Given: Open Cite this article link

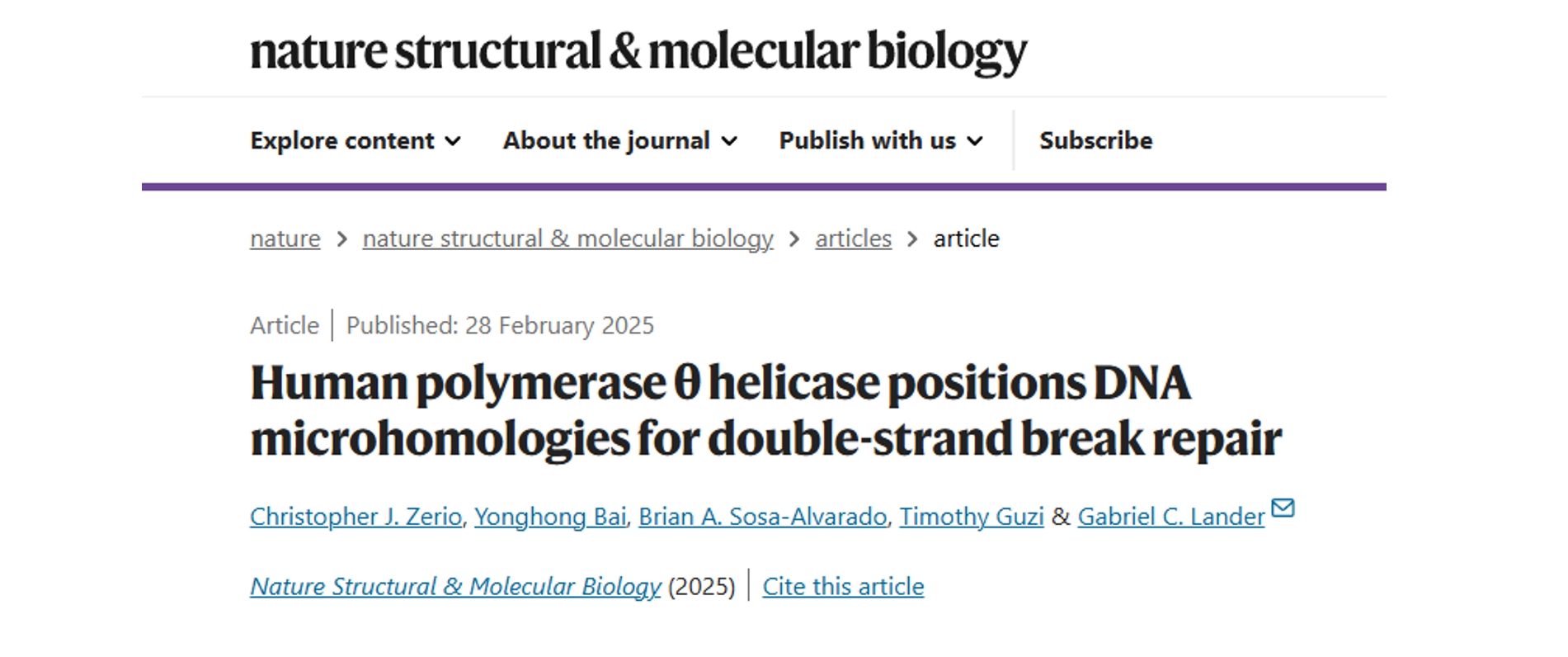Looking at the screenshot, I should click(x=843, y=587).
